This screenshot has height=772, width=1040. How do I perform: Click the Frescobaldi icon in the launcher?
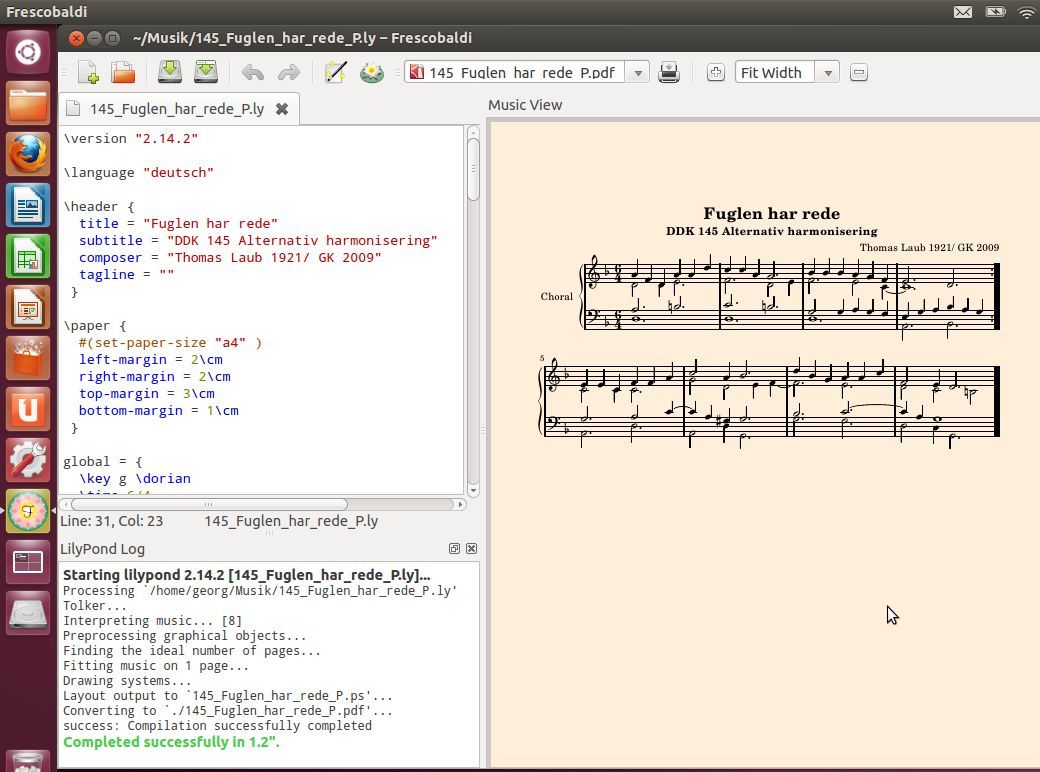pyautogui.click(x=28, y=511)
